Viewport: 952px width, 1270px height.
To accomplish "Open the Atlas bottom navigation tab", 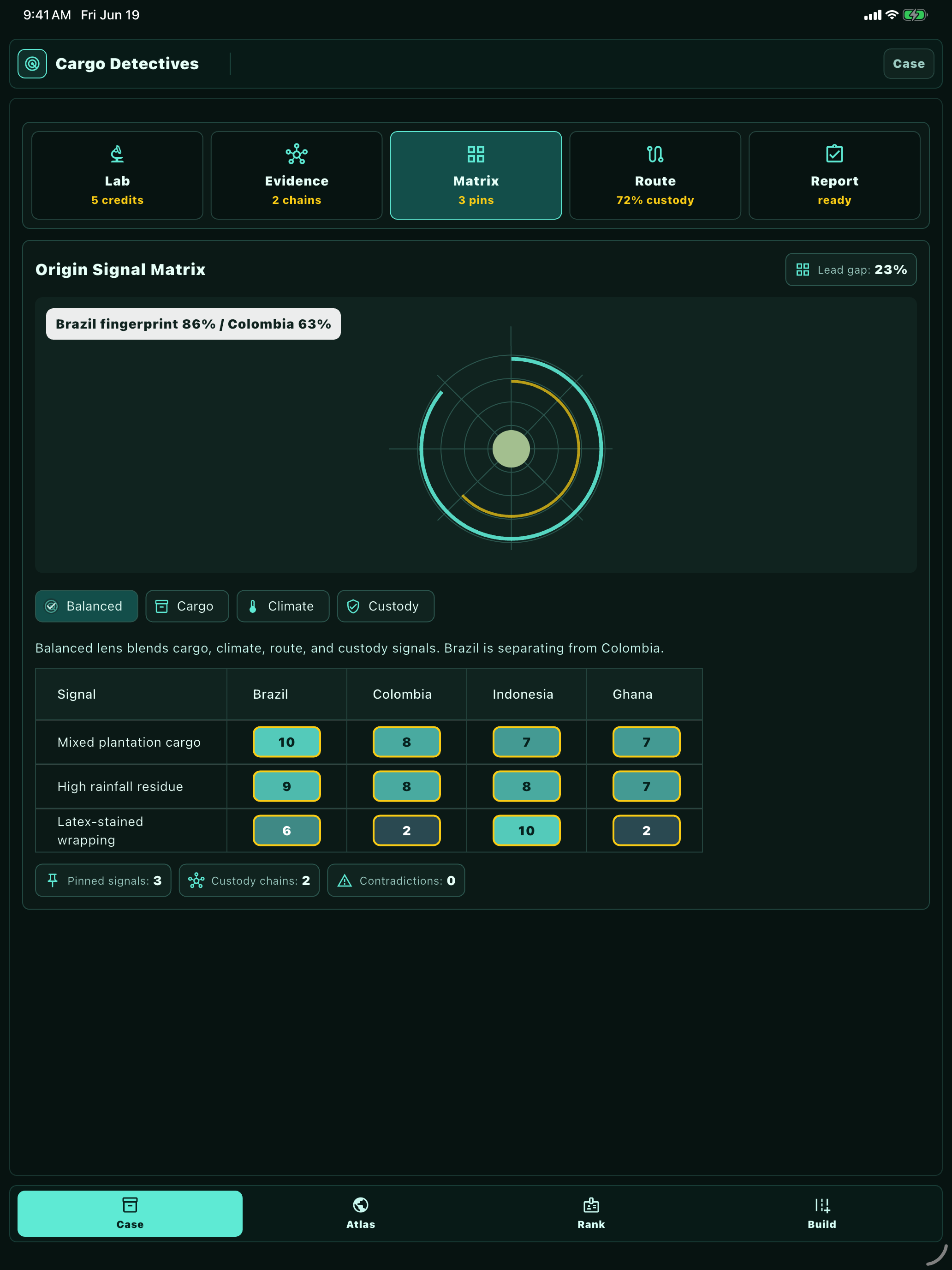I will (361, 1213).
